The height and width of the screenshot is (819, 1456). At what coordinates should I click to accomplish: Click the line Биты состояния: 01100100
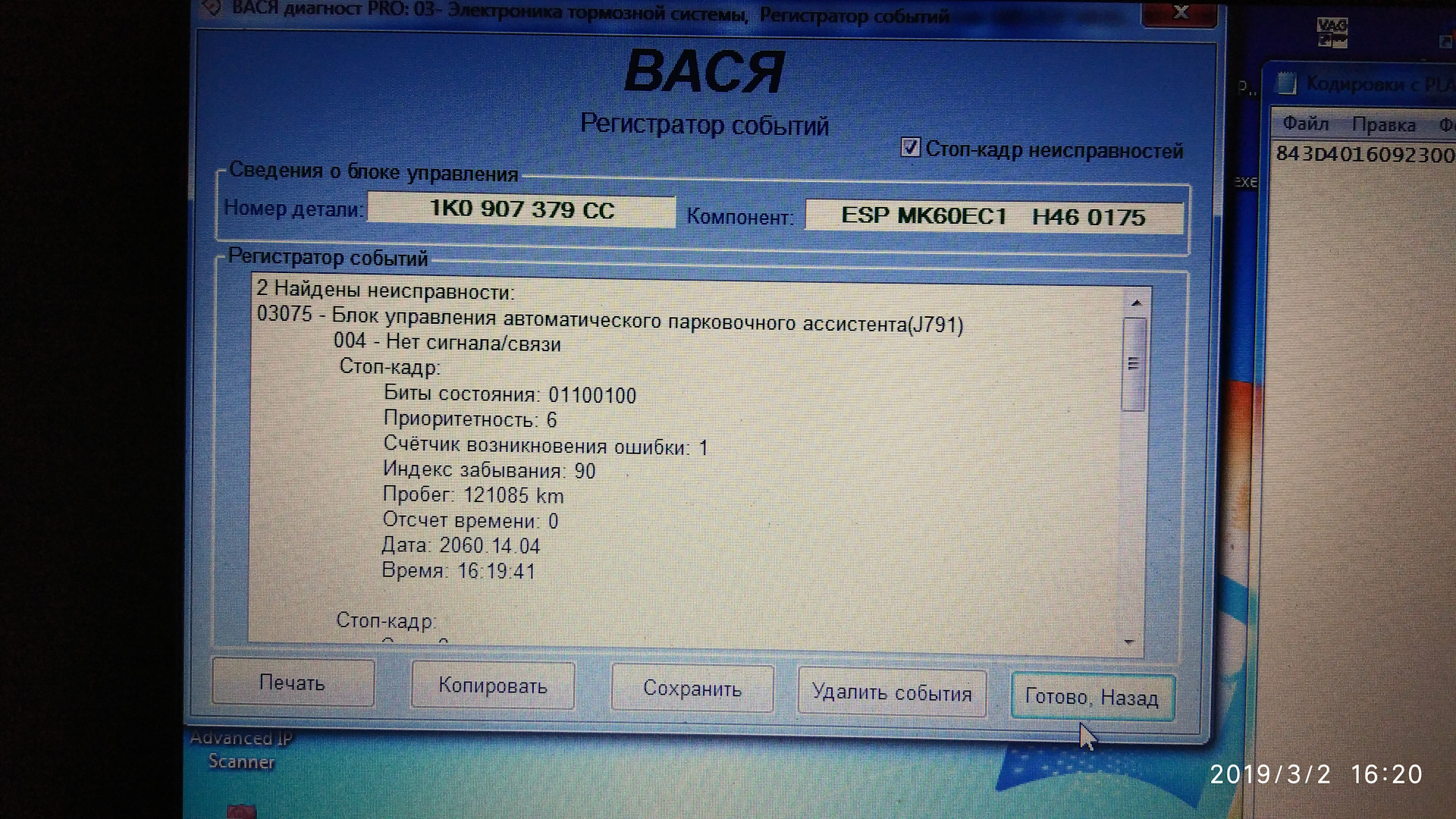click(510, 394)
